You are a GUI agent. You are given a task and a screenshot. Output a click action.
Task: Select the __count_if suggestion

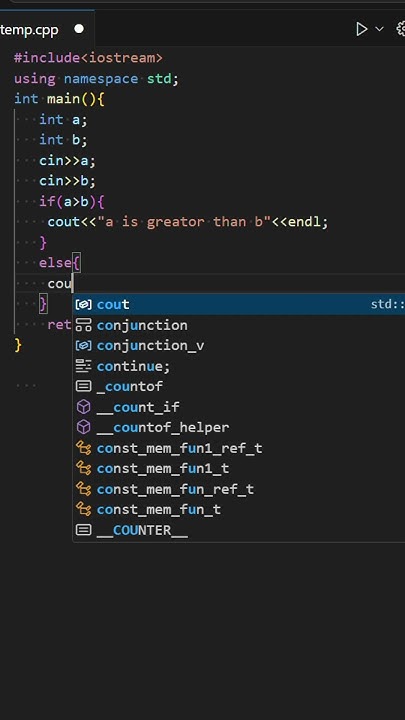pos(239,407)
